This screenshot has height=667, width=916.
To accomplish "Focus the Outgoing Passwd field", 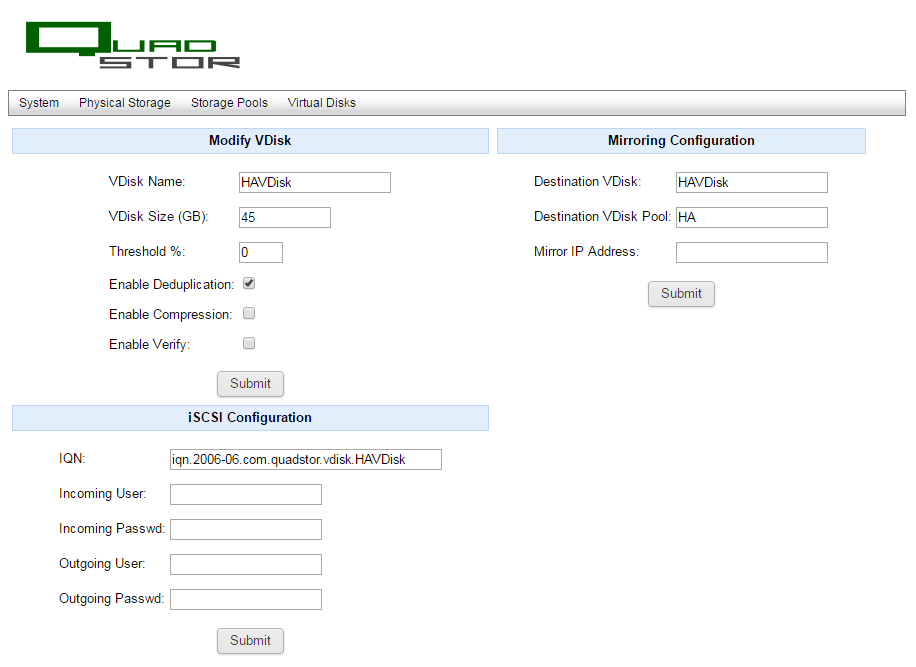I will 246,599.
